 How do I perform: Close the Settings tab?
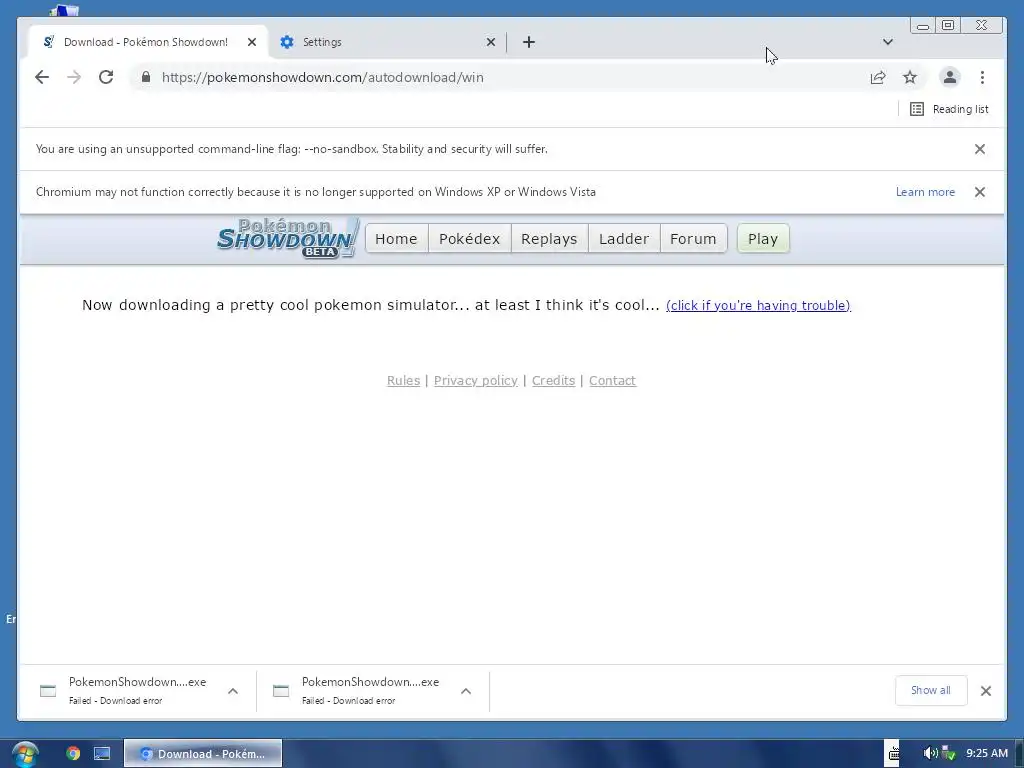[491, 42]
